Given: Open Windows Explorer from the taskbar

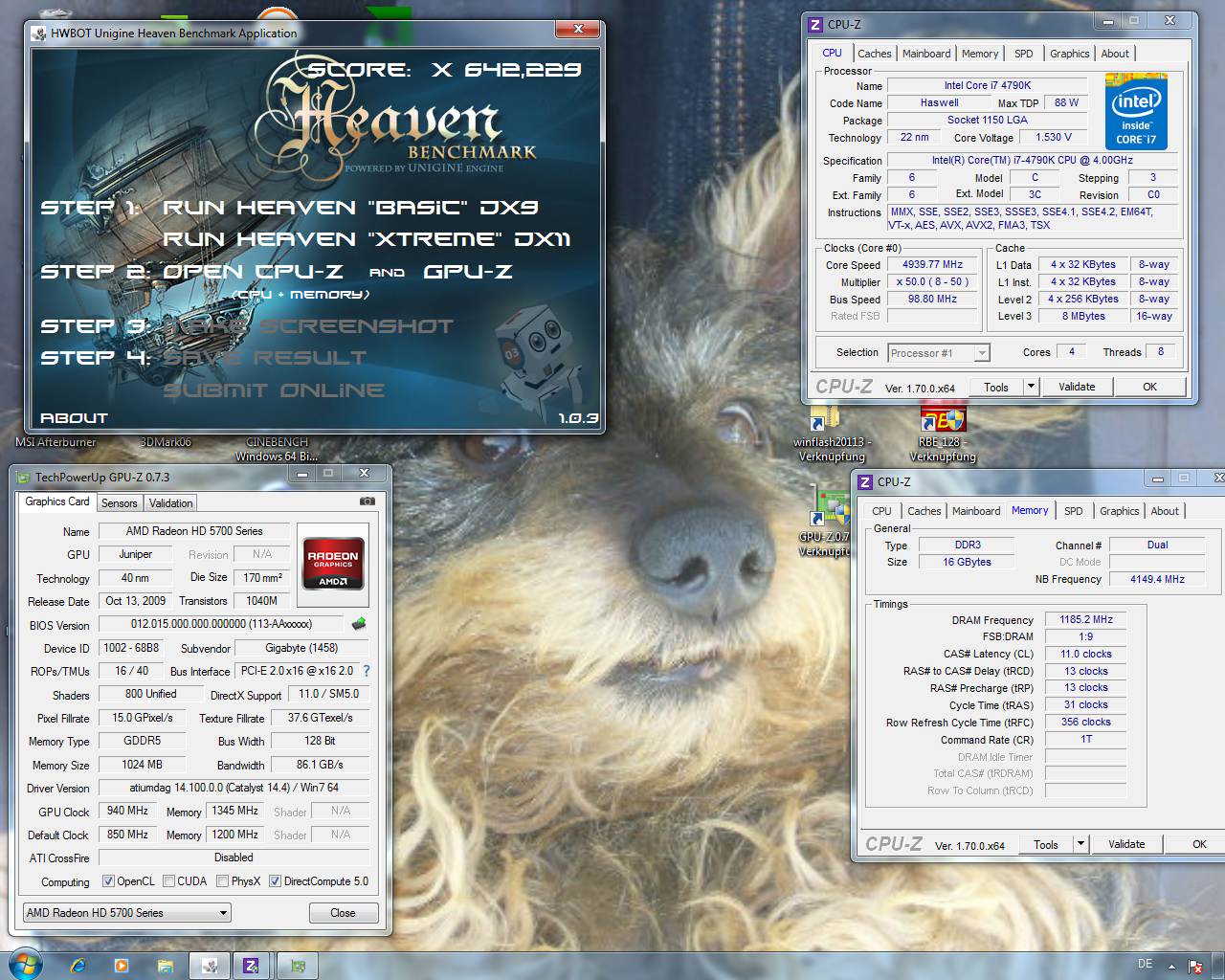Looking at the screenshot, I should pyautogui.click(x=165, y=966).
